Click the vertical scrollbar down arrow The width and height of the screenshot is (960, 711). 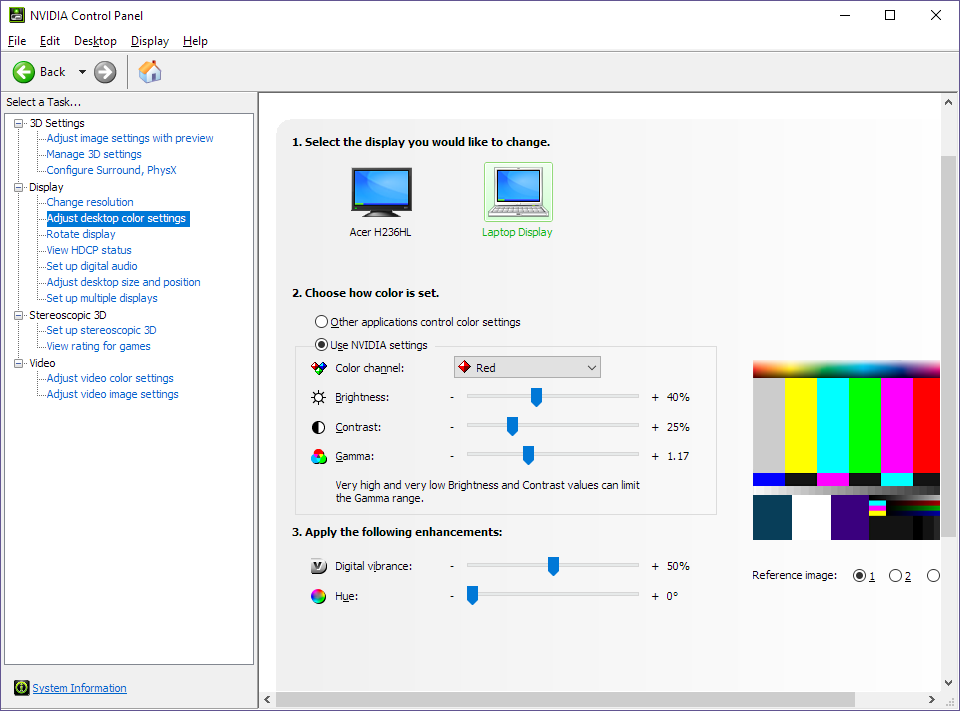pyautogui.click(x=948, y=683)
